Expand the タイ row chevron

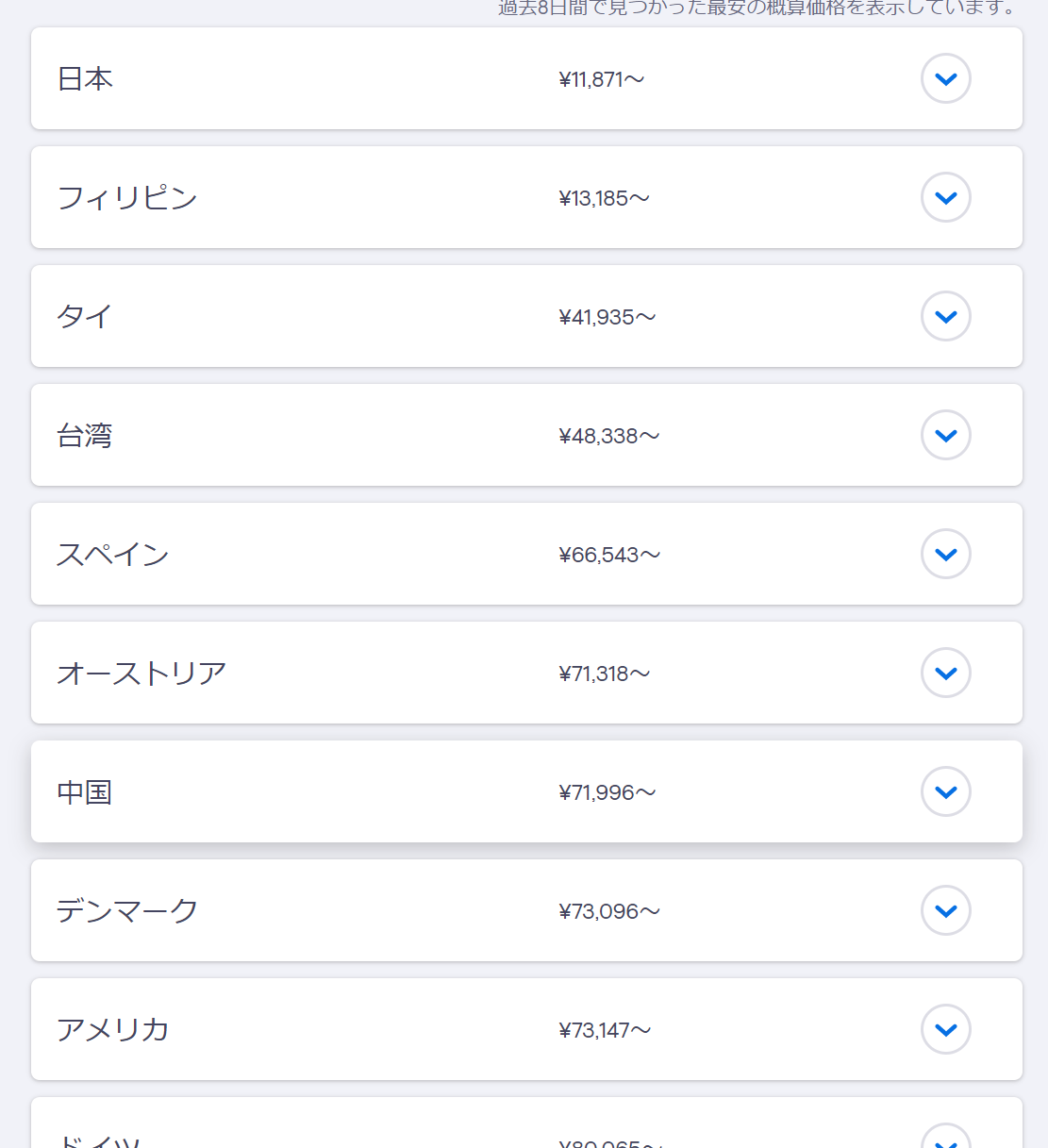[945, 316]
